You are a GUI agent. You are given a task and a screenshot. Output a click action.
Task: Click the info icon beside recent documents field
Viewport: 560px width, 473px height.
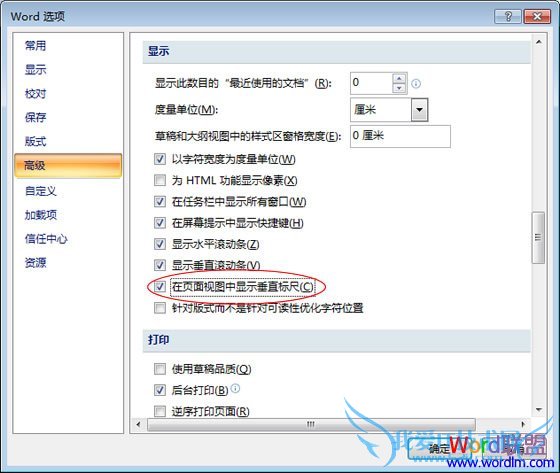pos(416,84)
